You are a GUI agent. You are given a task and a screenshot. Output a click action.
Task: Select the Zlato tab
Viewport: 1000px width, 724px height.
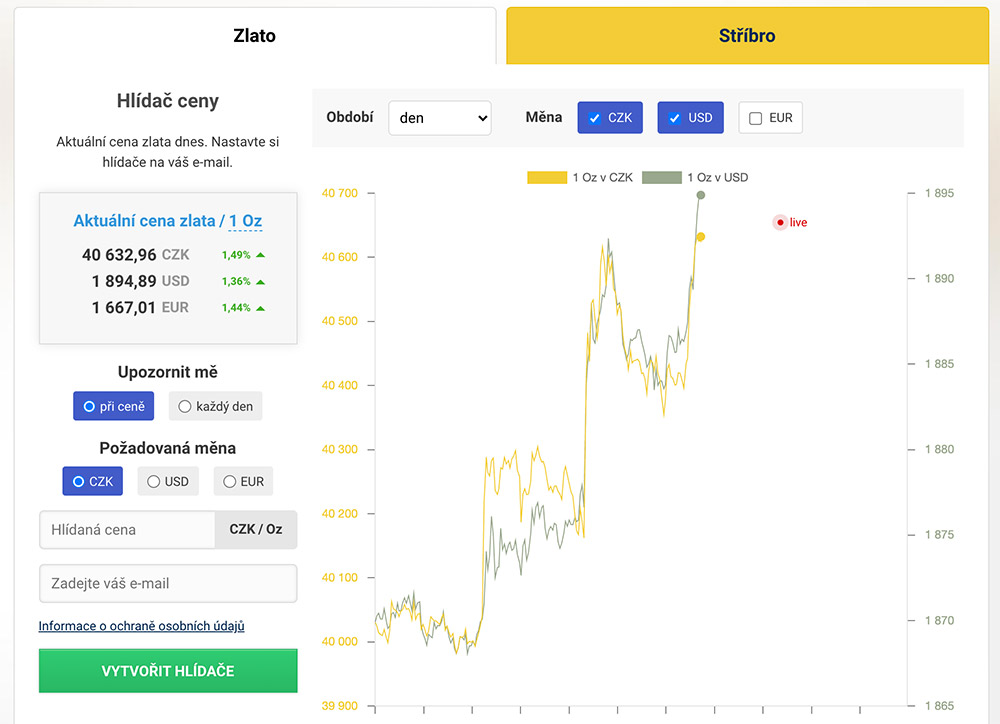[254, 36]
